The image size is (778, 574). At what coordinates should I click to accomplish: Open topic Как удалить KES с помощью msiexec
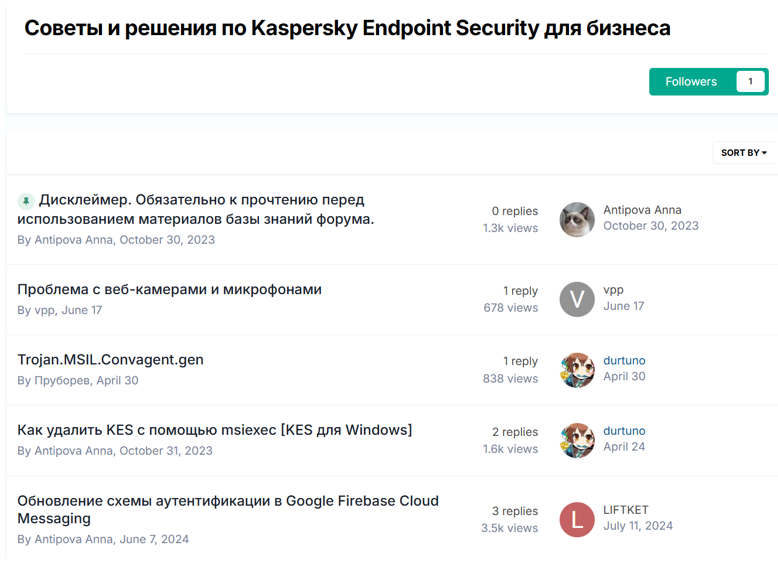[x=214, y=430]
